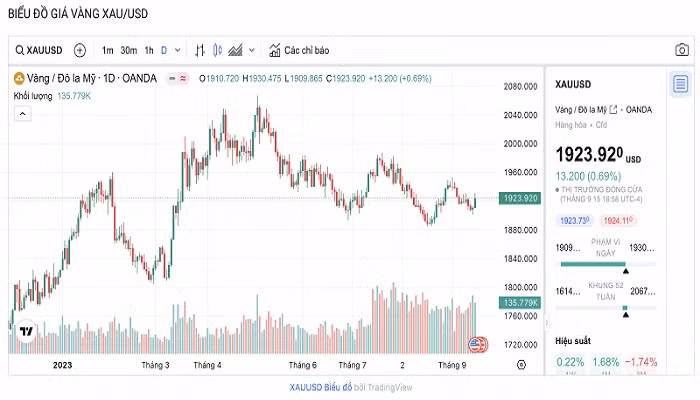This screenshot has width=700, height=400.
Task: Expand the chart type dropdown arrow
Action: 252,50
